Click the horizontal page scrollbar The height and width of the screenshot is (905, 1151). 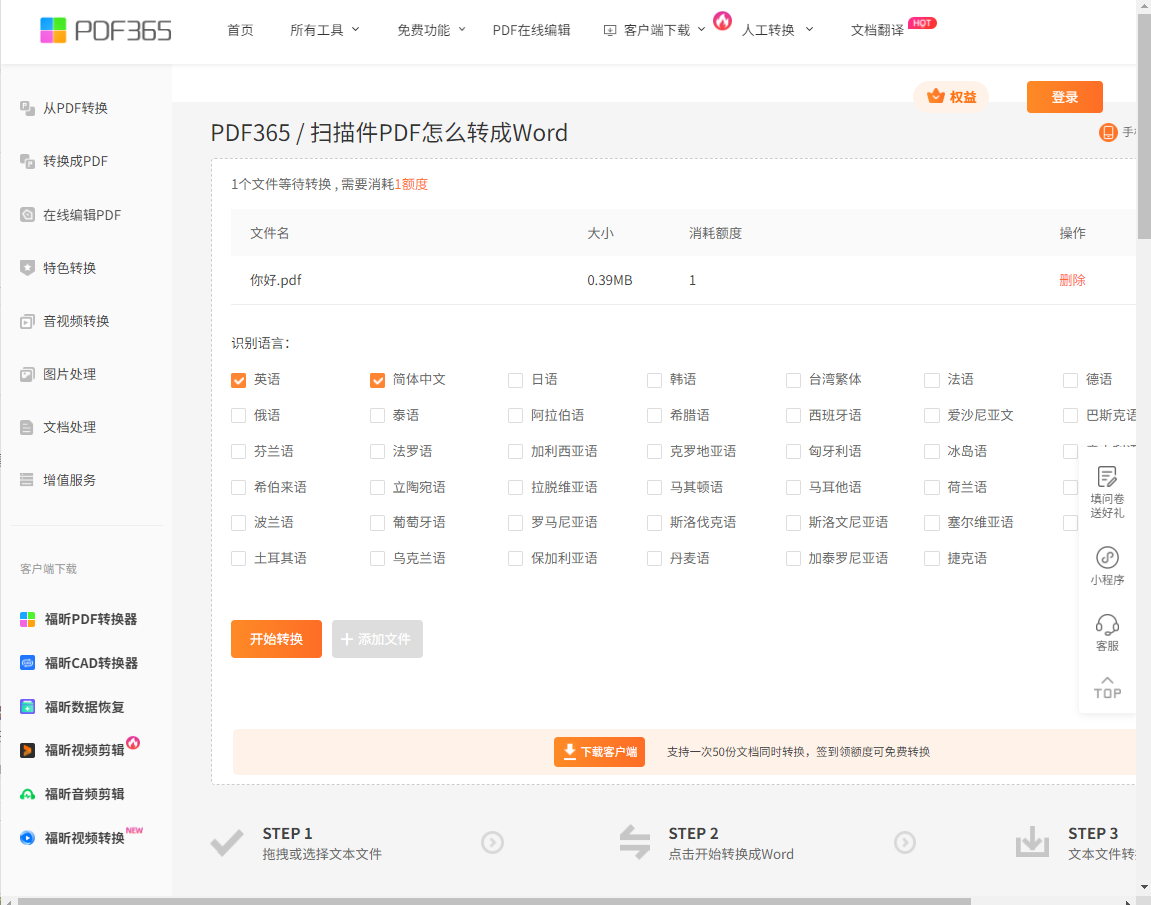pos(493,901)
